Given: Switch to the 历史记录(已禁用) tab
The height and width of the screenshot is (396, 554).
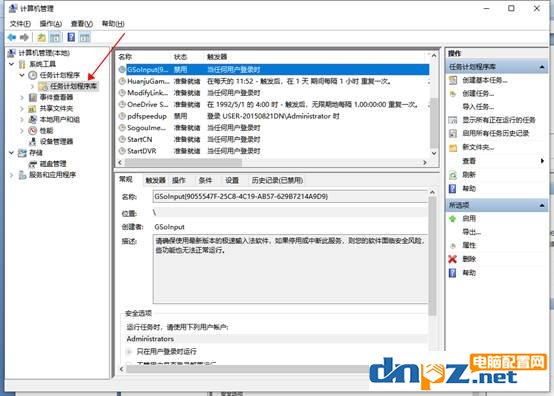Looking at the screenshot, I should pyautogui.click(x=277, y=180).
